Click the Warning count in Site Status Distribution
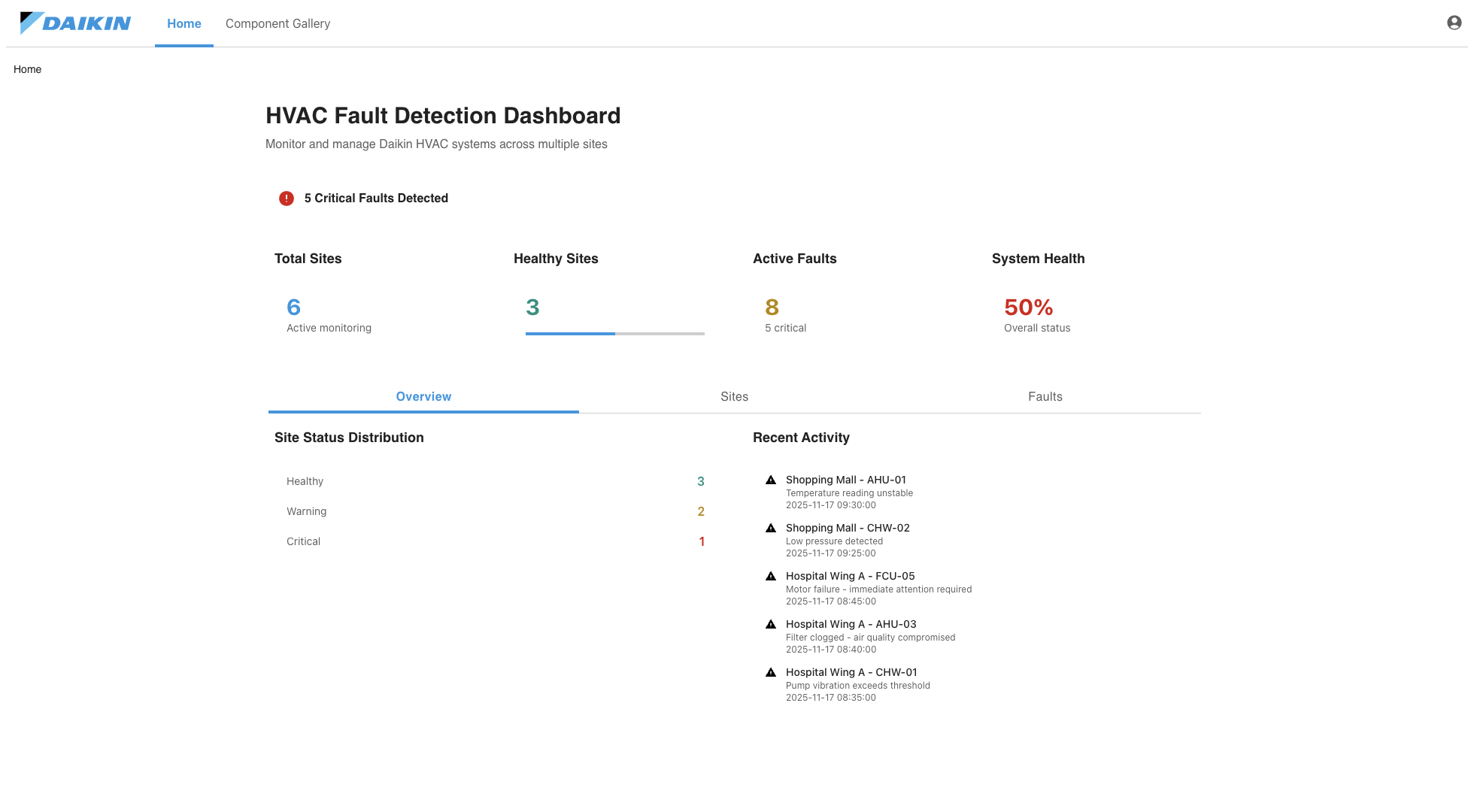 click(x=700, y=511)
